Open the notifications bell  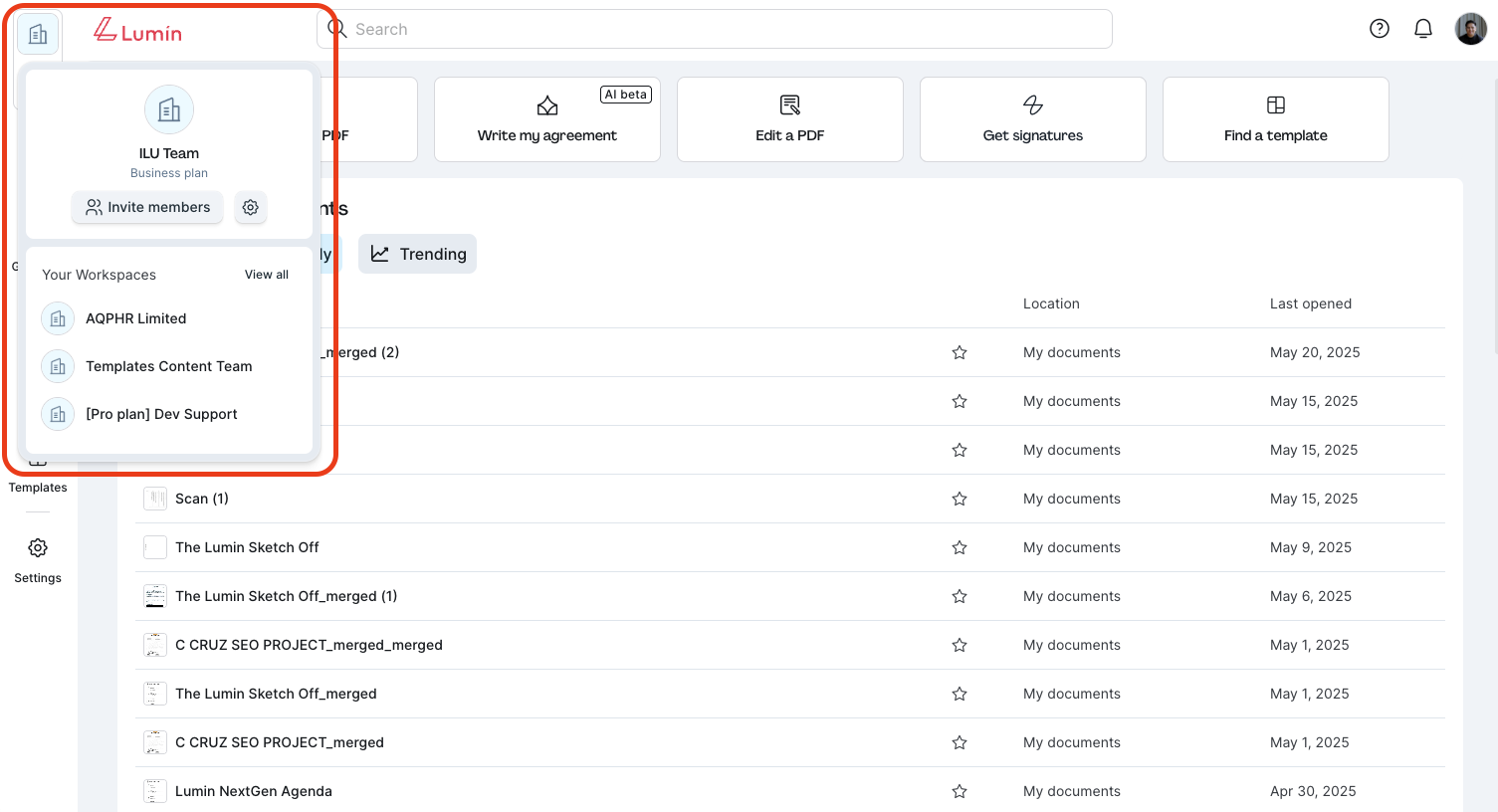(1423, 29)
